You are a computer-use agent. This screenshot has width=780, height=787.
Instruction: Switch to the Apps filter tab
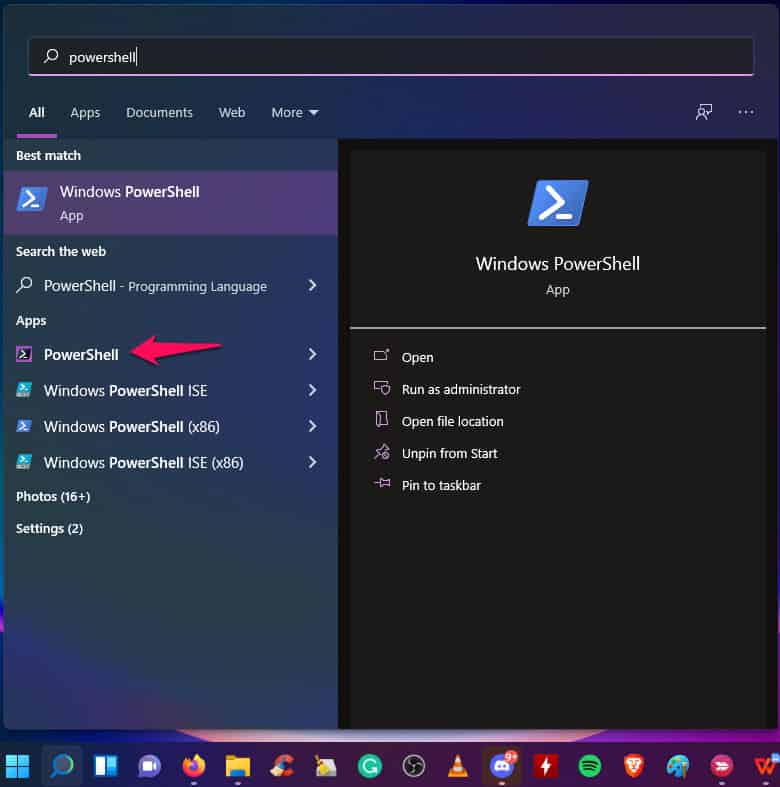point(85,113)
